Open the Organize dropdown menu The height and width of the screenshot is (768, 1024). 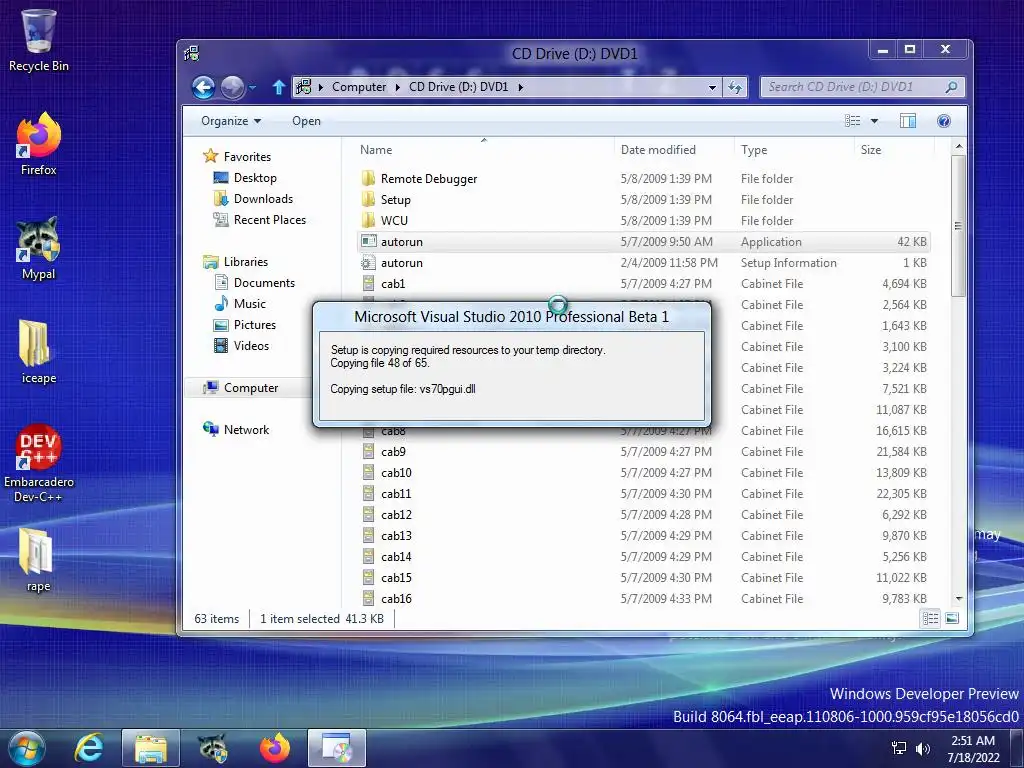pos(231,121)
